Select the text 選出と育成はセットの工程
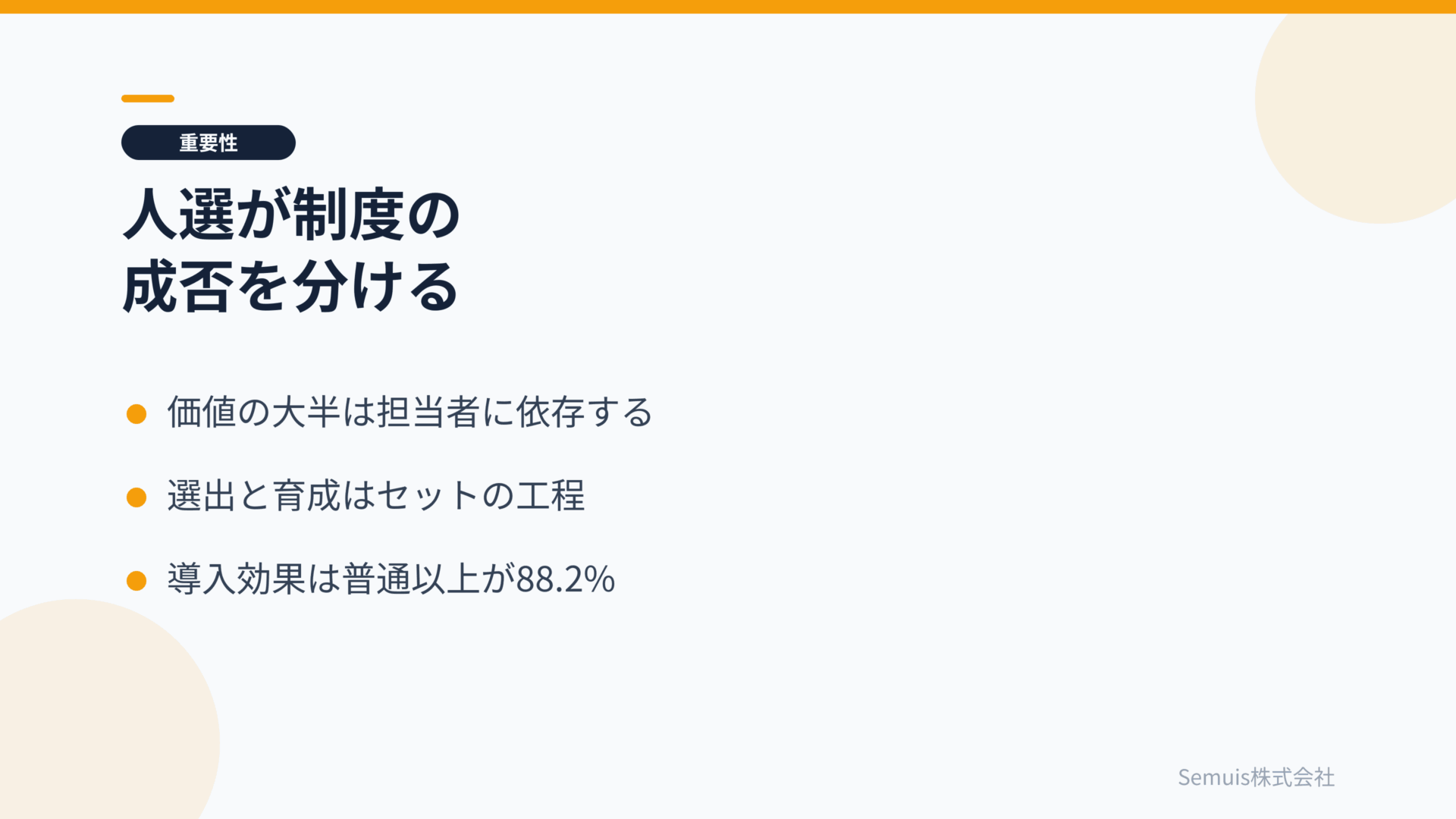The image size is (1456, 819). pyautogui.click(x=376, y=496)
